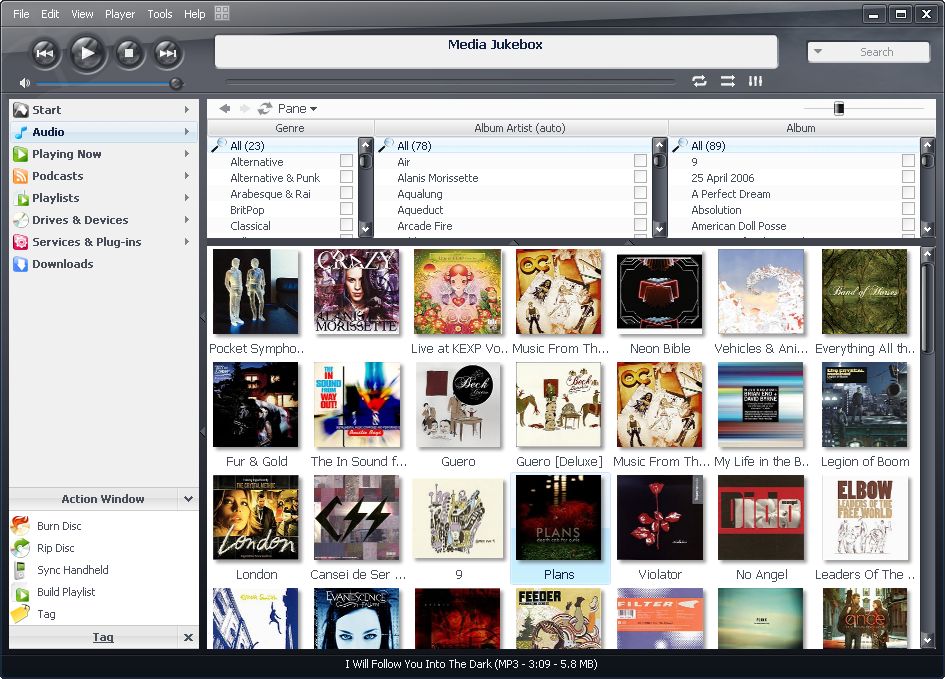945x679 pixels.
Task: Tick the Alanis Morissette artist checkbox
Action: 640,177
